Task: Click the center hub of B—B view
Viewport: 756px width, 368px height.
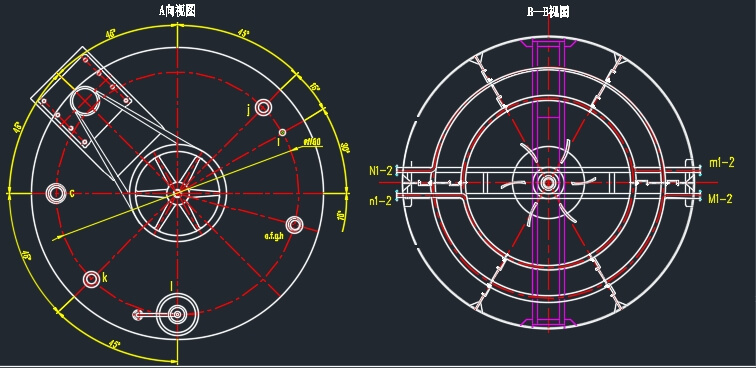Action: click(x=548, y=183)
